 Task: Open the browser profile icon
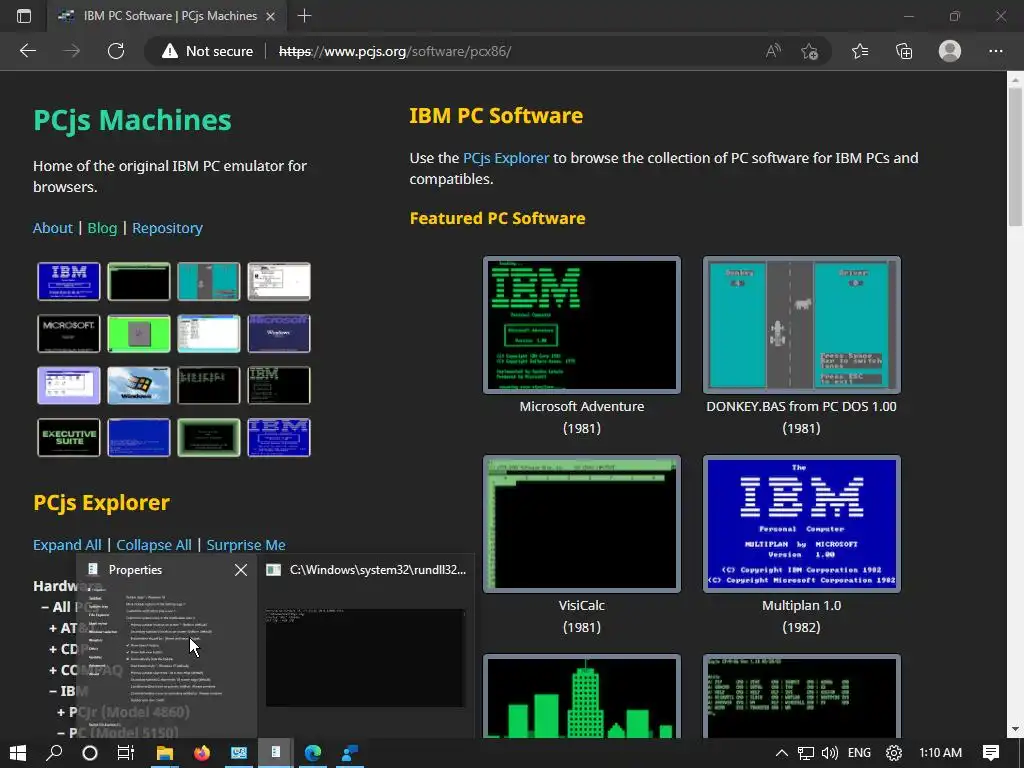(950, 51)
